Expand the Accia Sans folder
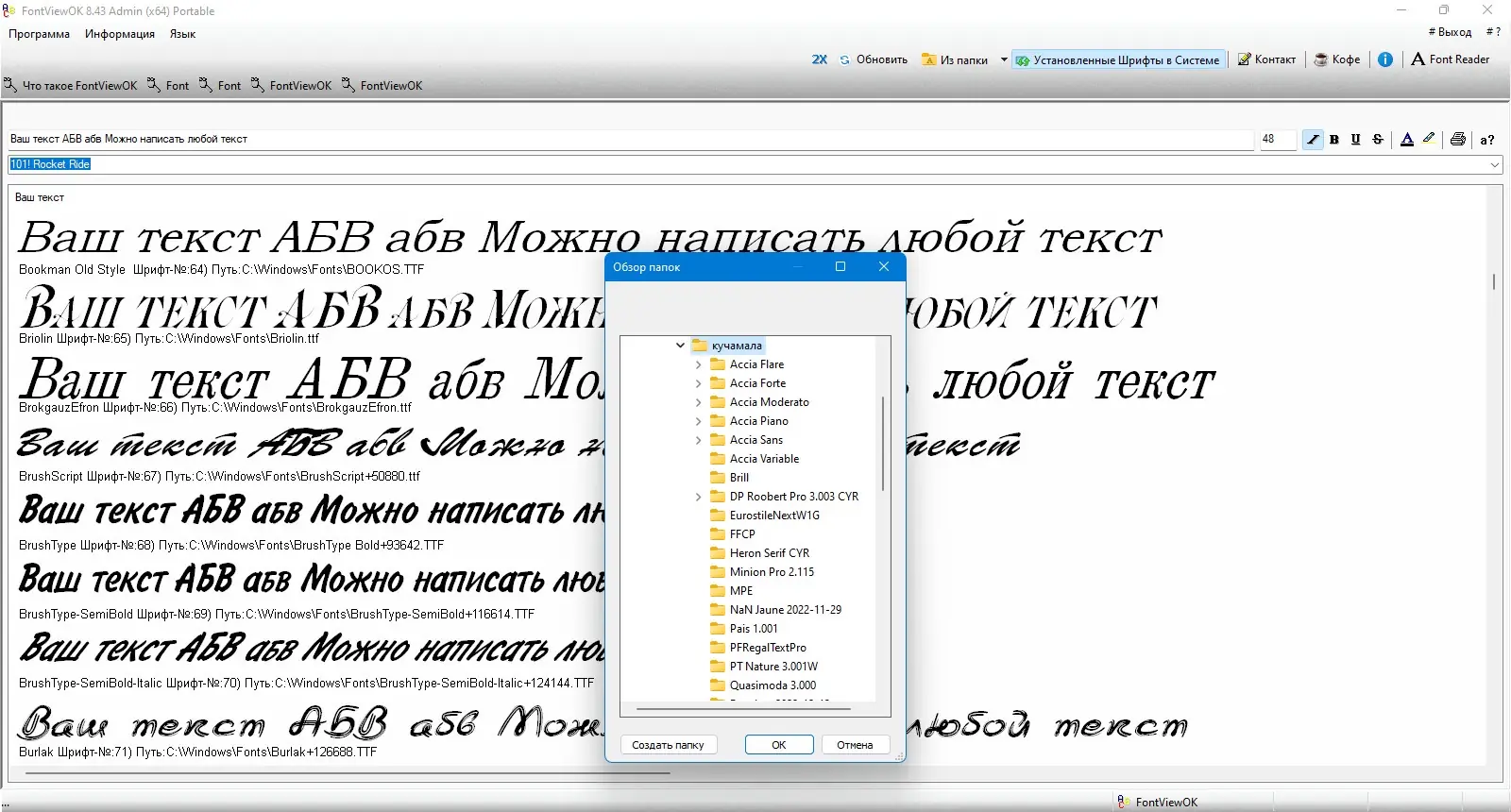This screenshot has height=812, width=1511. (x=699, y=440)
